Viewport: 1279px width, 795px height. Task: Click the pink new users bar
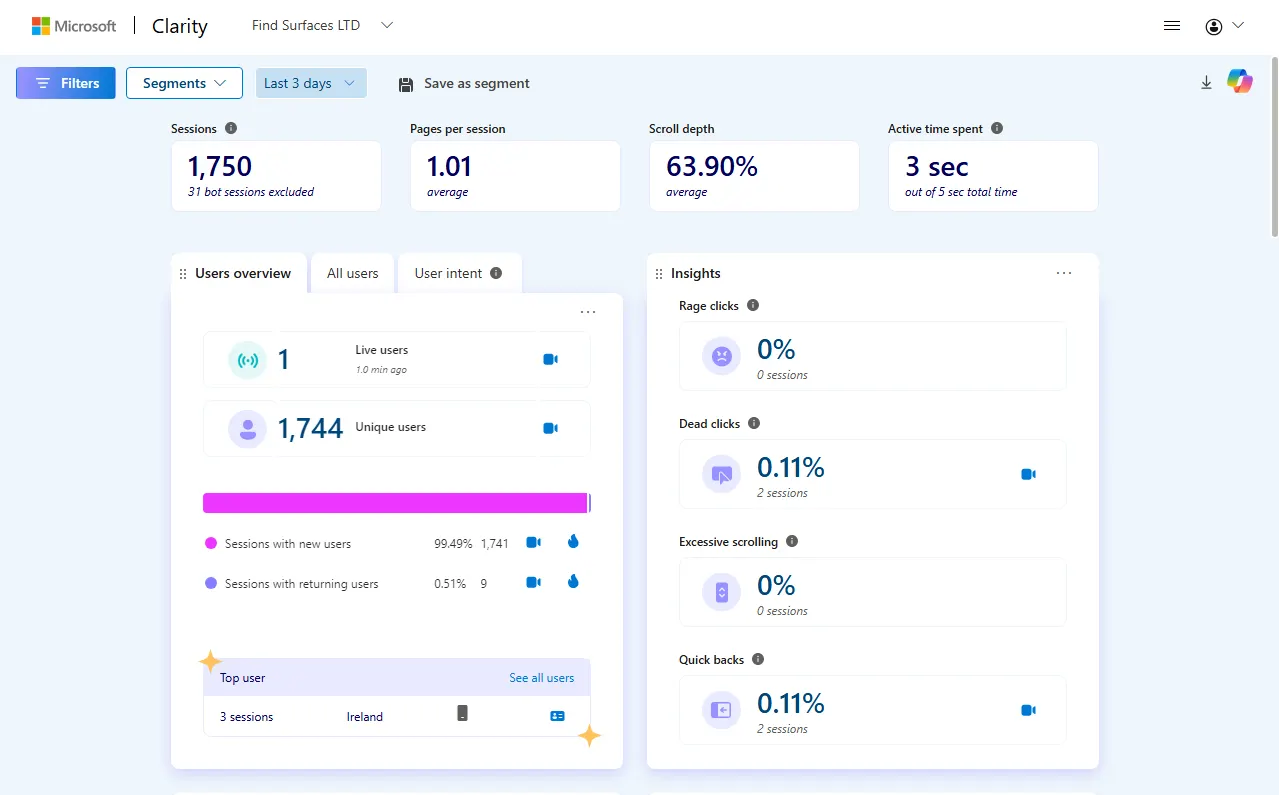395,503
